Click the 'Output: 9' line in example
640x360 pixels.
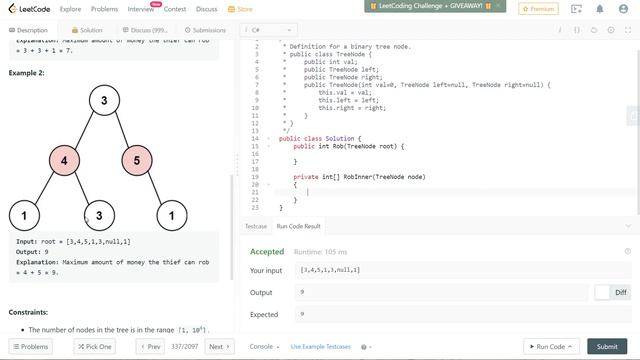(32, 252)
